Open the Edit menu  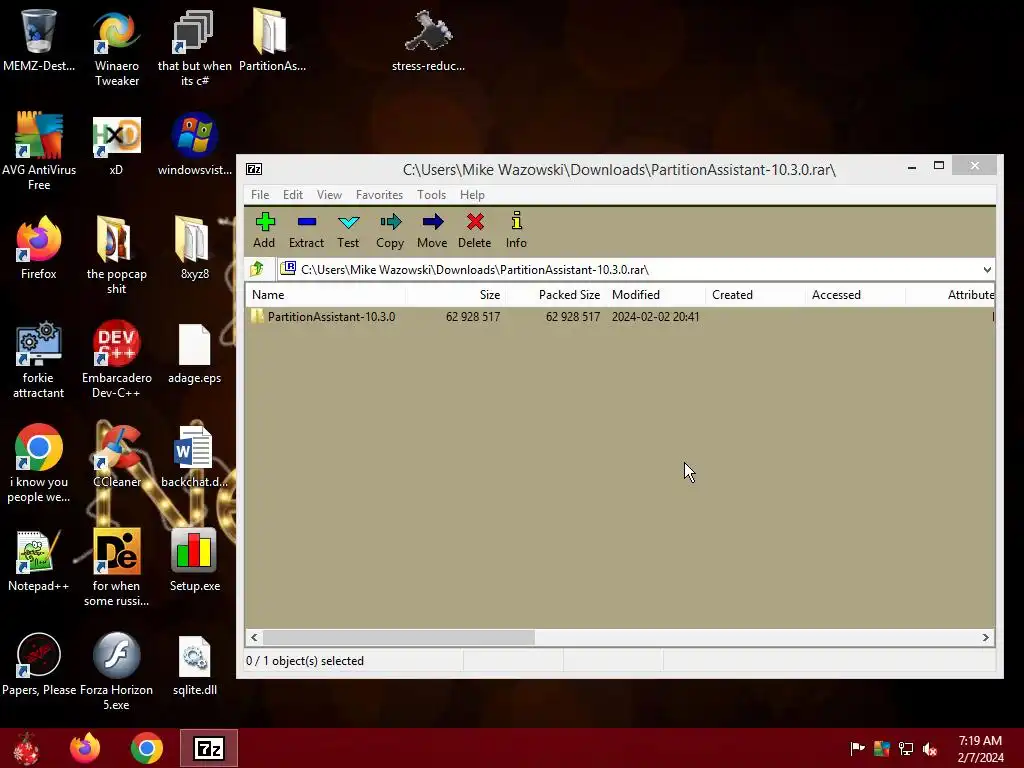point(293,195)
